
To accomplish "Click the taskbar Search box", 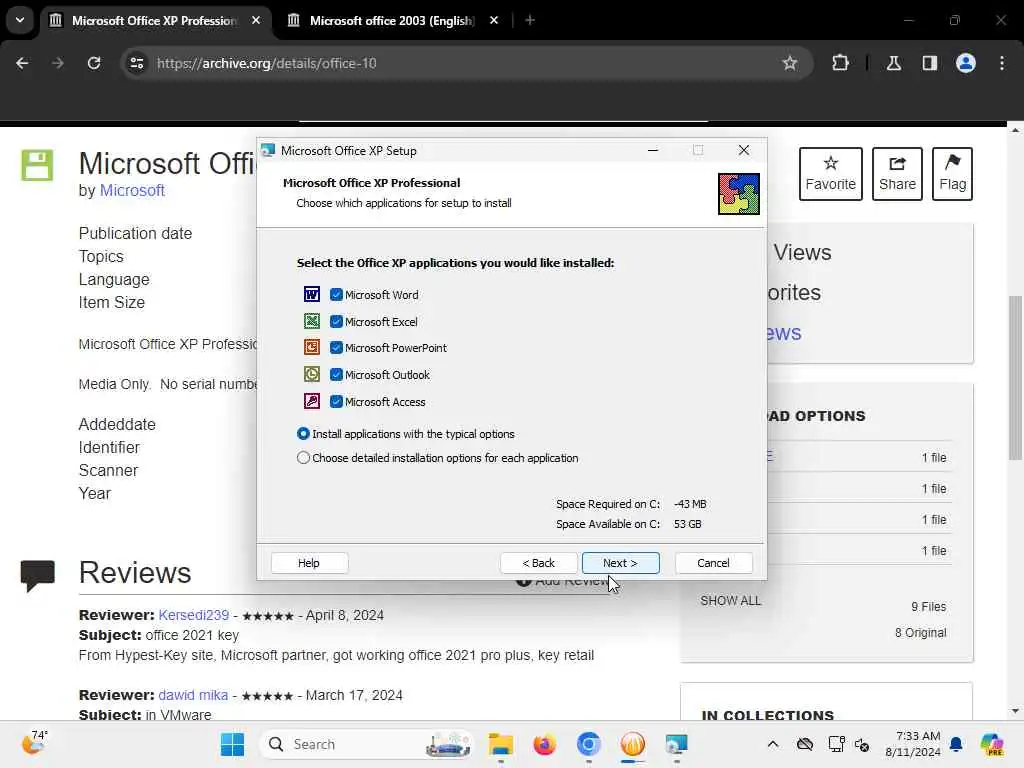I will pos(368,744).
